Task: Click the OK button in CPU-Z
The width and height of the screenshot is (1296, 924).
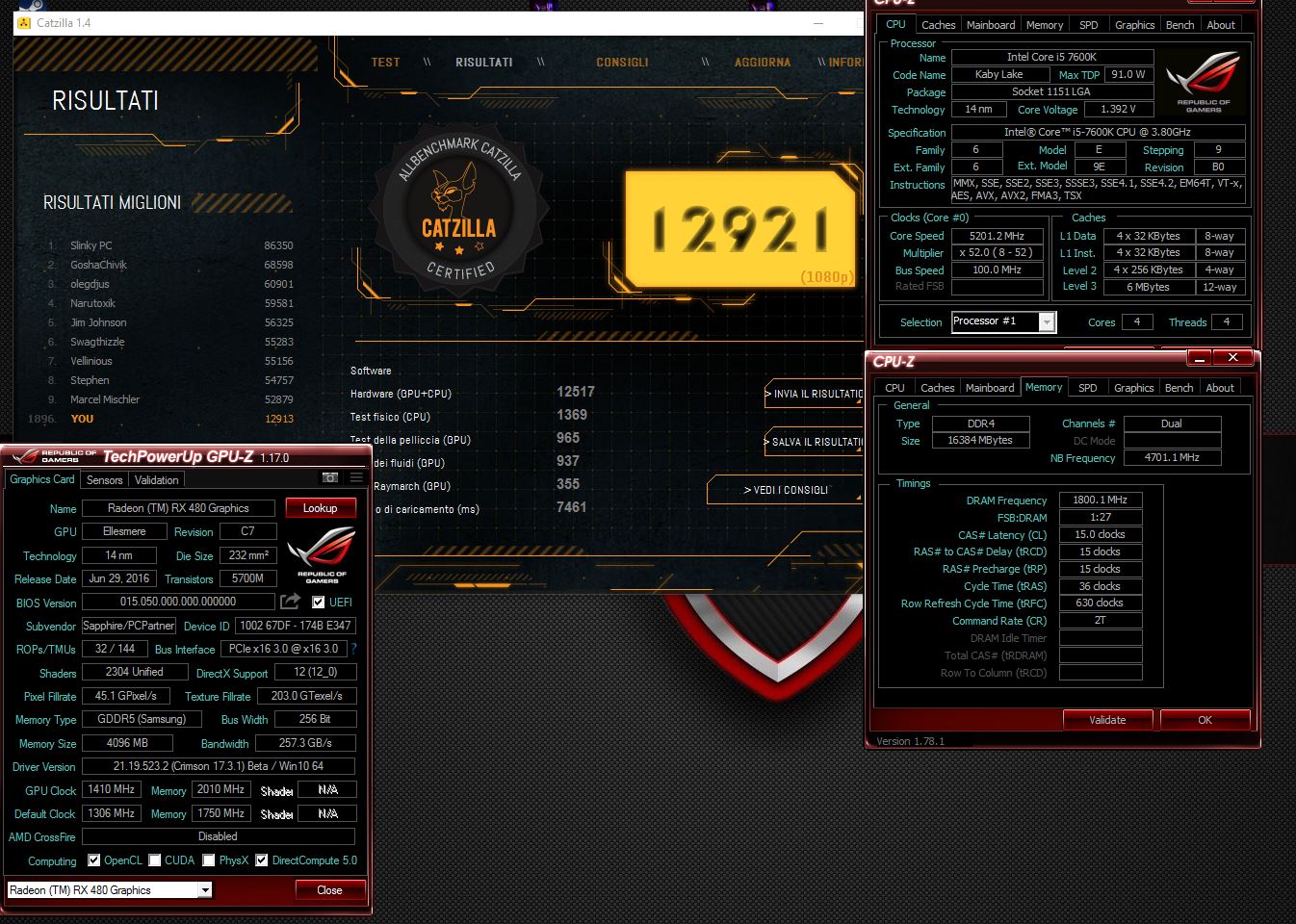Action: tap(1205, 720)
